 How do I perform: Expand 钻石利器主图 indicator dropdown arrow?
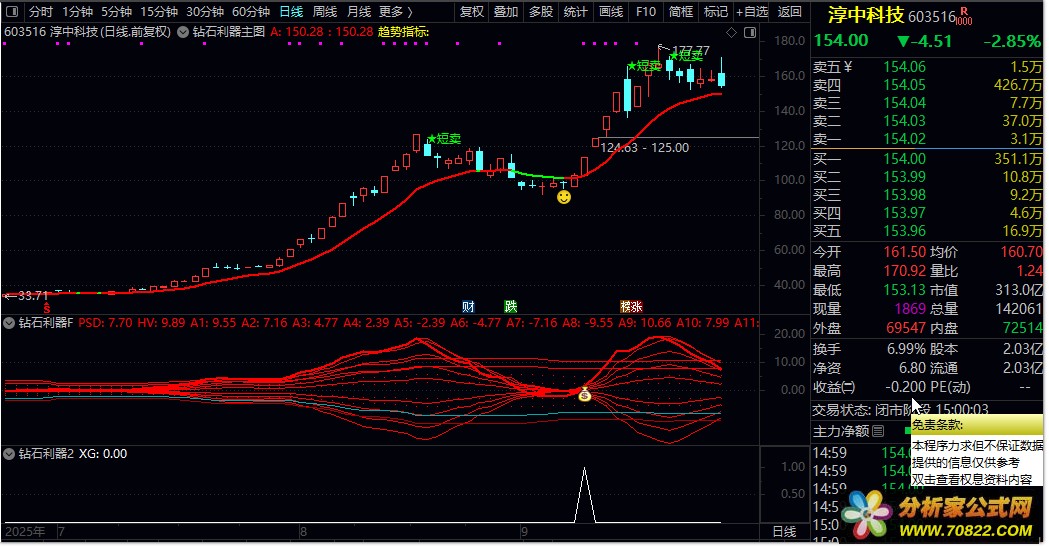click(x=183, y=31)
